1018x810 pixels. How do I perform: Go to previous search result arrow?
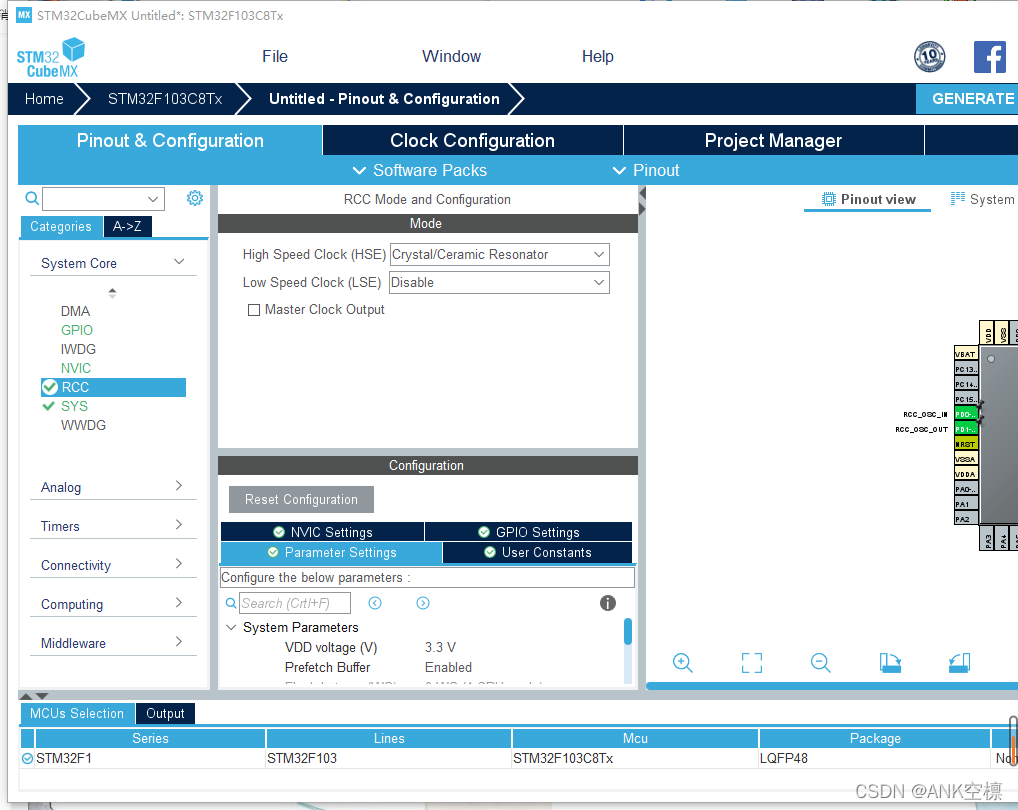[375, 603]
